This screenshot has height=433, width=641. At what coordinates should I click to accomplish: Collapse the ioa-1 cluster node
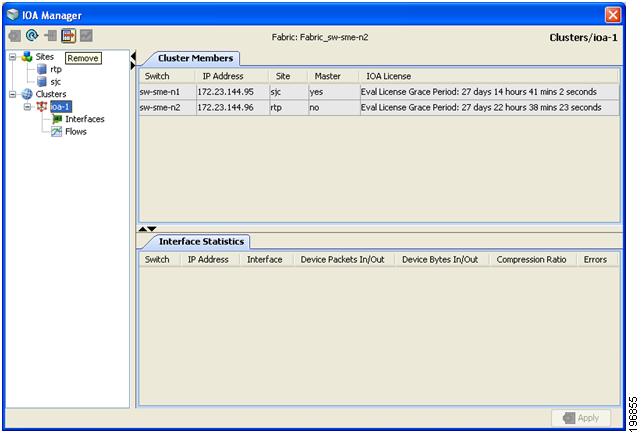pos(27,107)
